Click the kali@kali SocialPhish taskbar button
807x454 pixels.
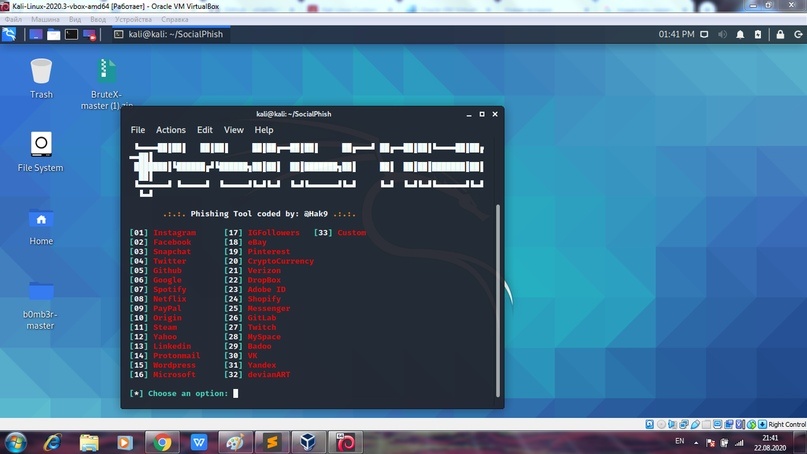[x=169, y=34]
